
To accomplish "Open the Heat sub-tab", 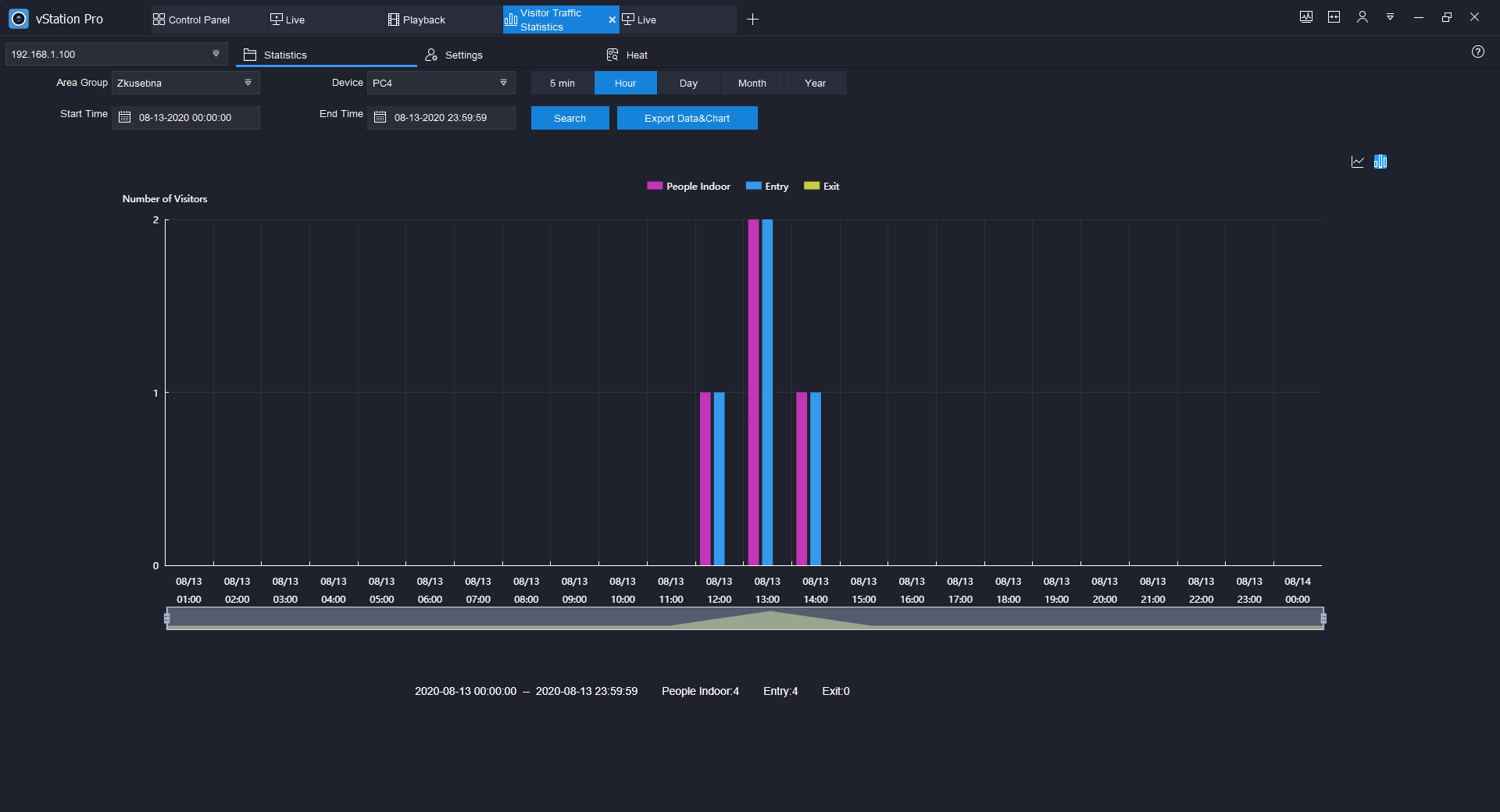I will pyautogui.click(x=688, y=55).
